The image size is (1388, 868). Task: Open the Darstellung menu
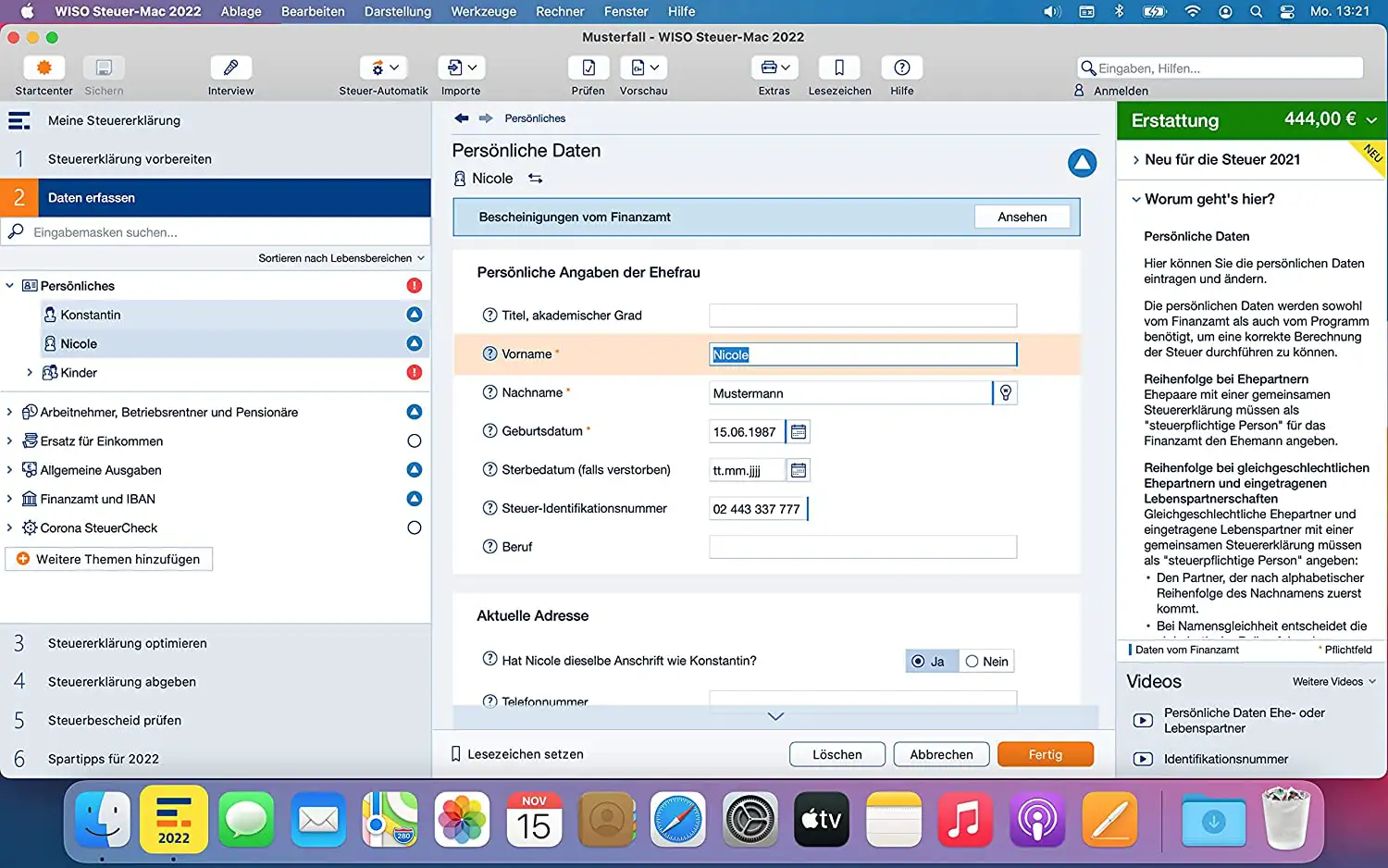pos(397,12)
